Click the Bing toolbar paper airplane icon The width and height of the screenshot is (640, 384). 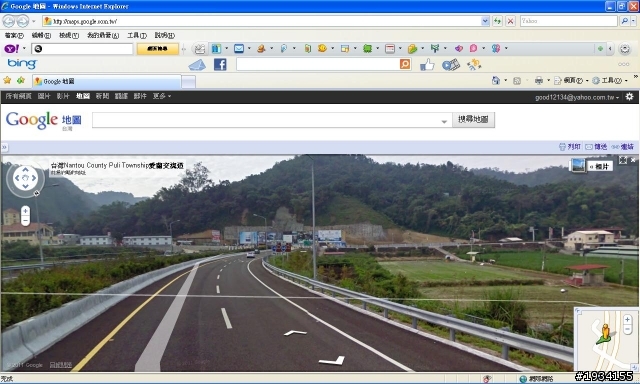coord(197,65)
